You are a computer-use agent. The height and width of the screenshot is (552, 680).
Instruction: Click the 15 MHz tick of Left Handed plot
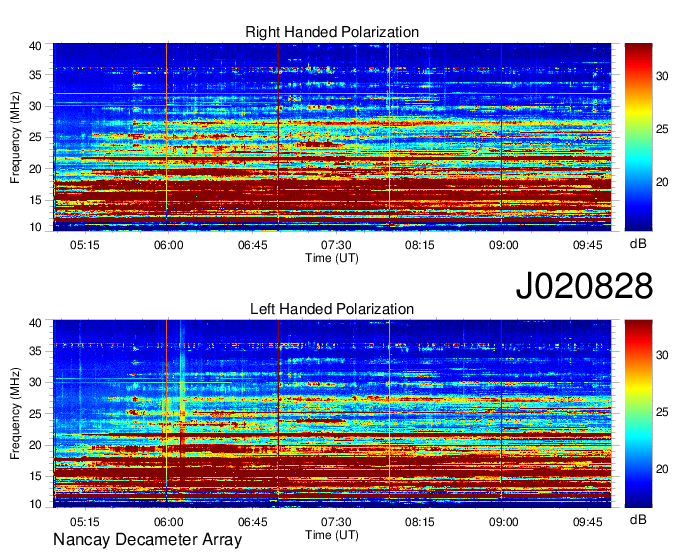coord(35,477)
